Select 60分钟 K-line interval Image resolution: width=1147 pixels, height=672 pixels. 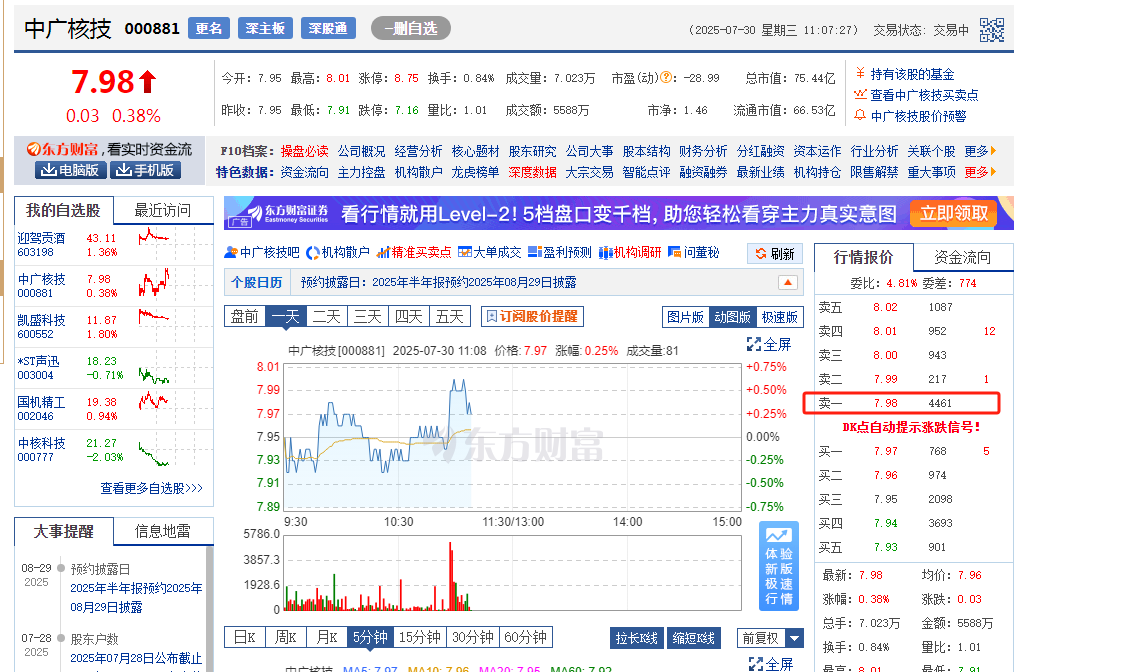pos(525,638)
